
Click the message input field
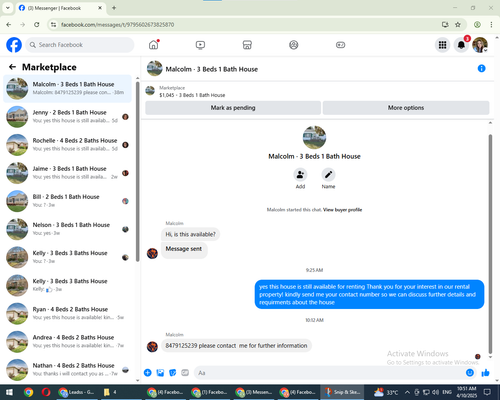329,373
